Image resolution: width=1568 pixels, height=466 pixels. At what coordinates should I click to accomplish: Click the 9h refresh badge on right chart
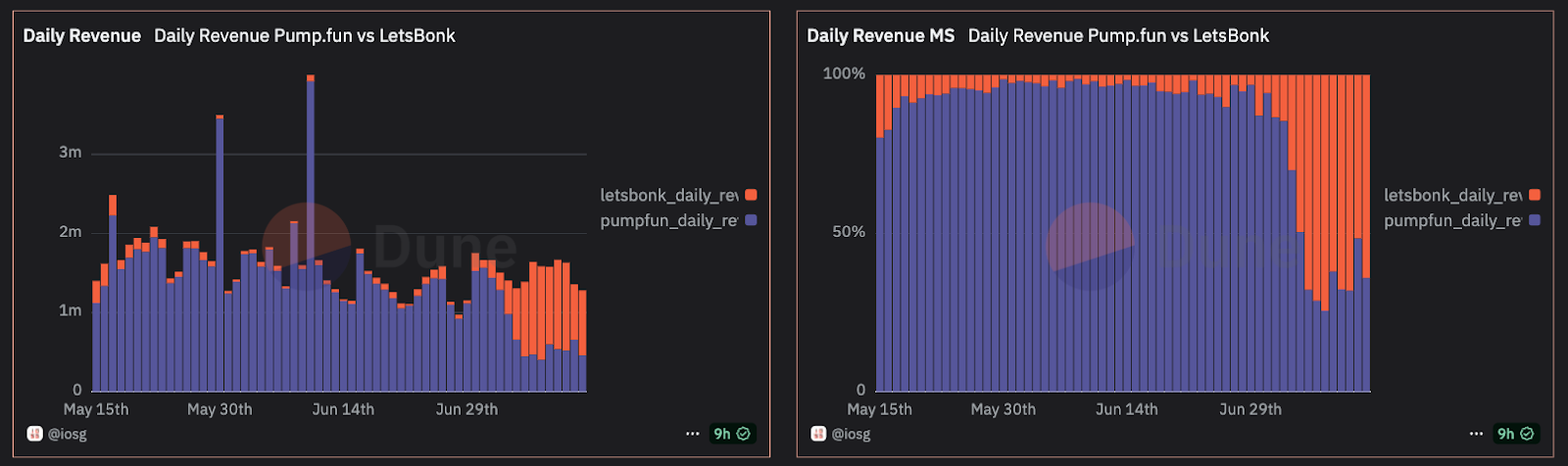(1516, 434)
